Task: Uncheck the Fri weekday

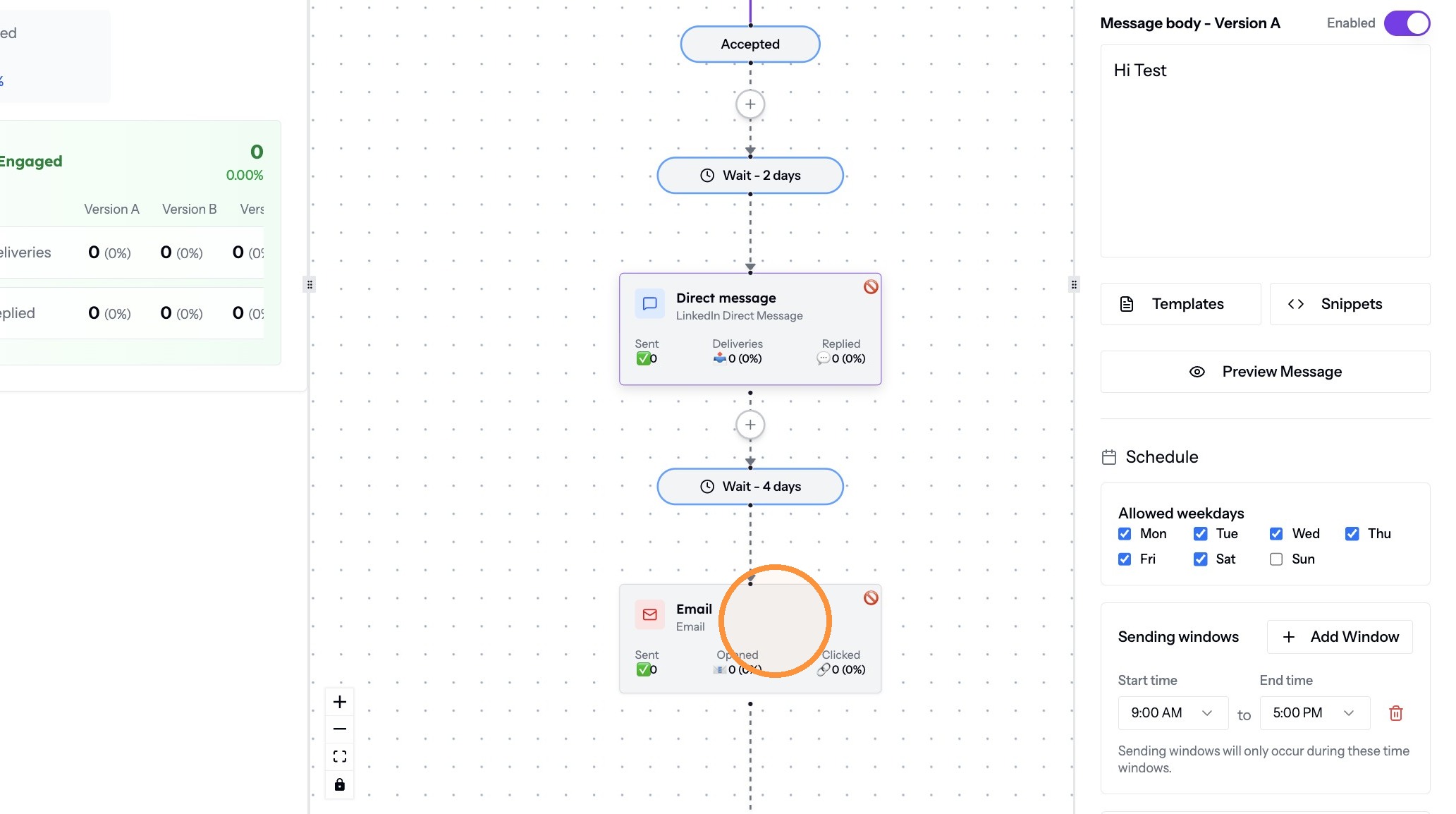Action: click(x=1125, y=559)
